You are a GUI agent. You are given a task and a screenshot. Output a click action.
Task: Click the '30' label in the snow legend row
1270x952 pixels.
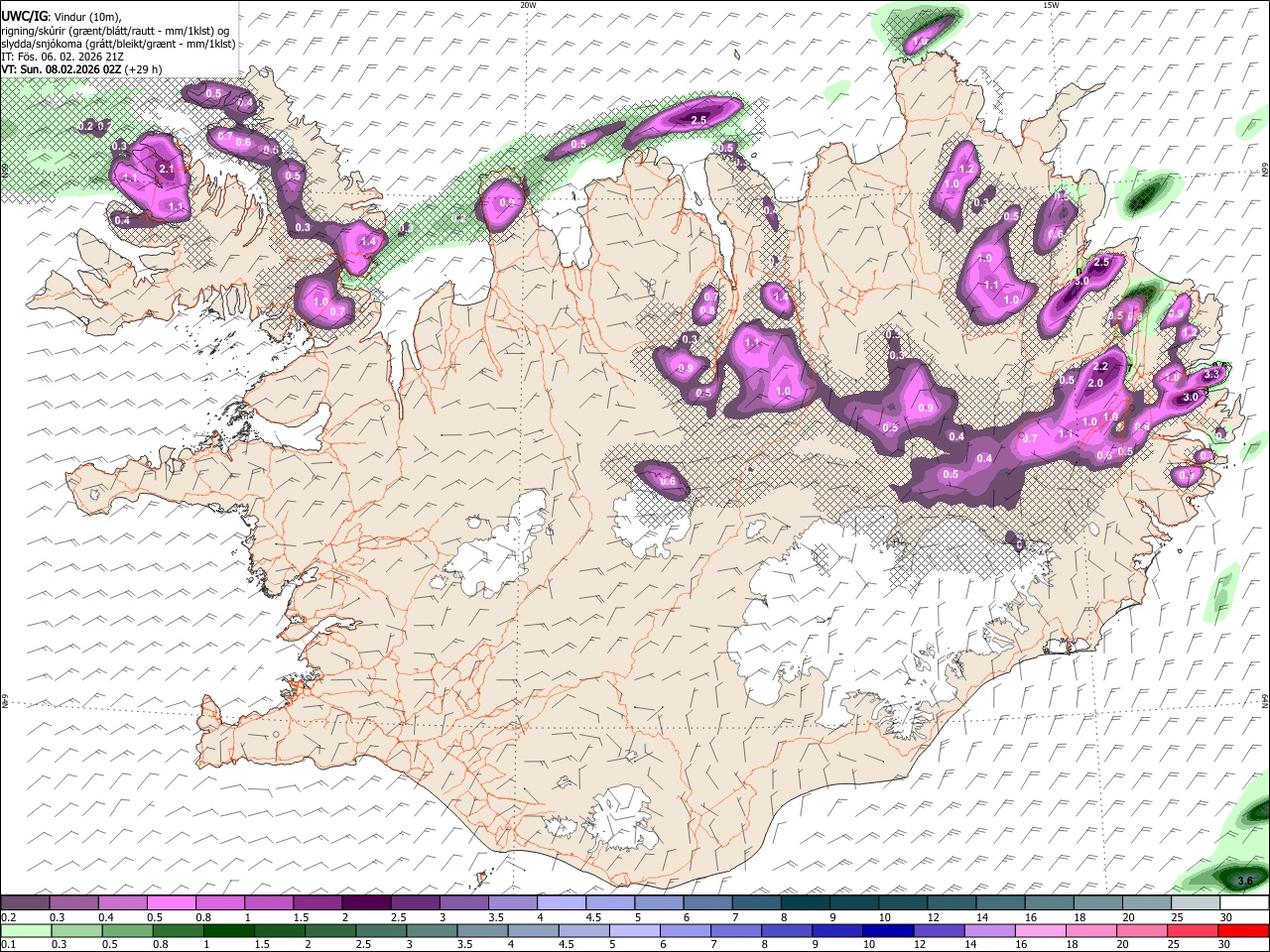(1226, 917)
